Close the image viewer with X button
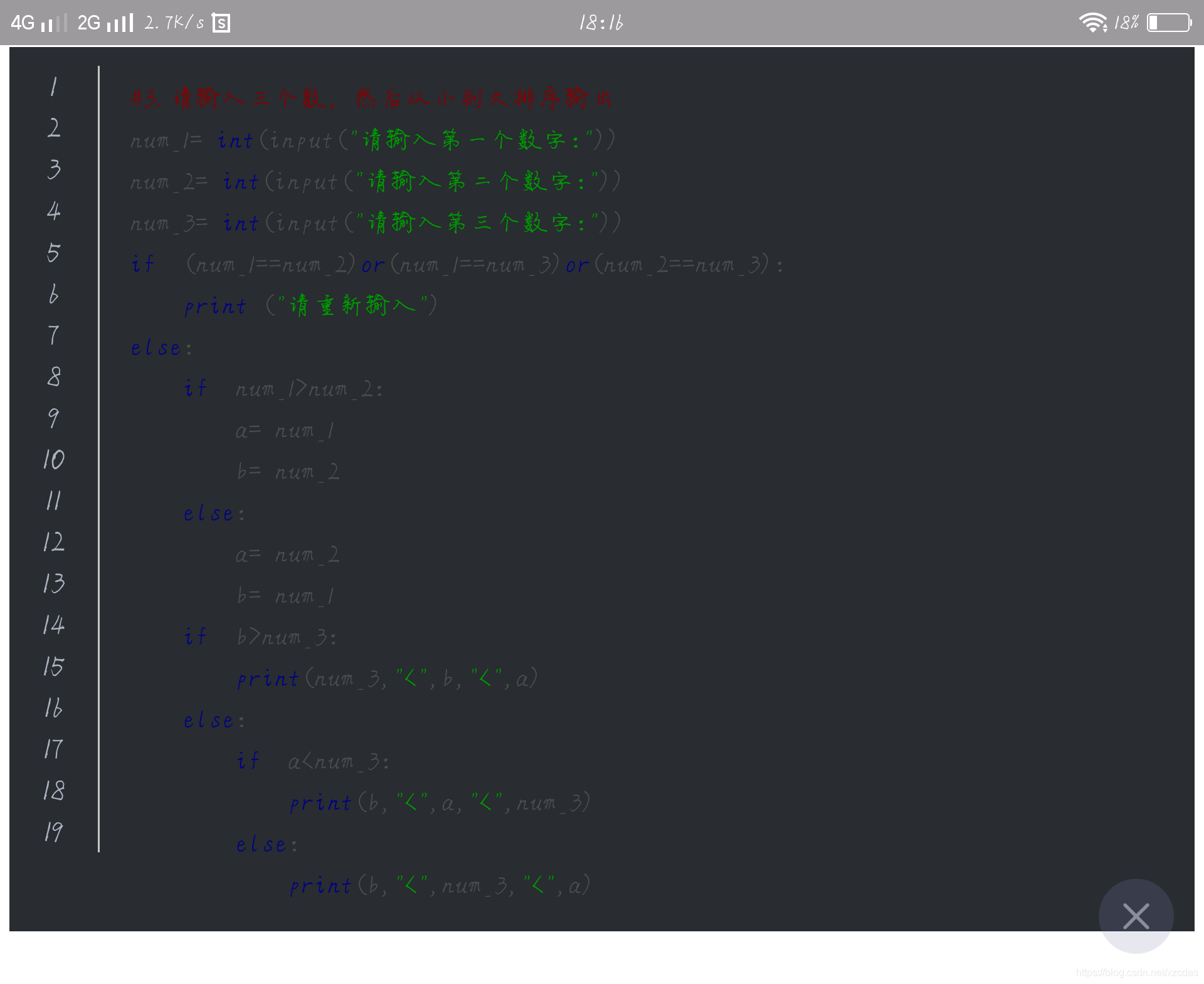 click(1136, 916)
